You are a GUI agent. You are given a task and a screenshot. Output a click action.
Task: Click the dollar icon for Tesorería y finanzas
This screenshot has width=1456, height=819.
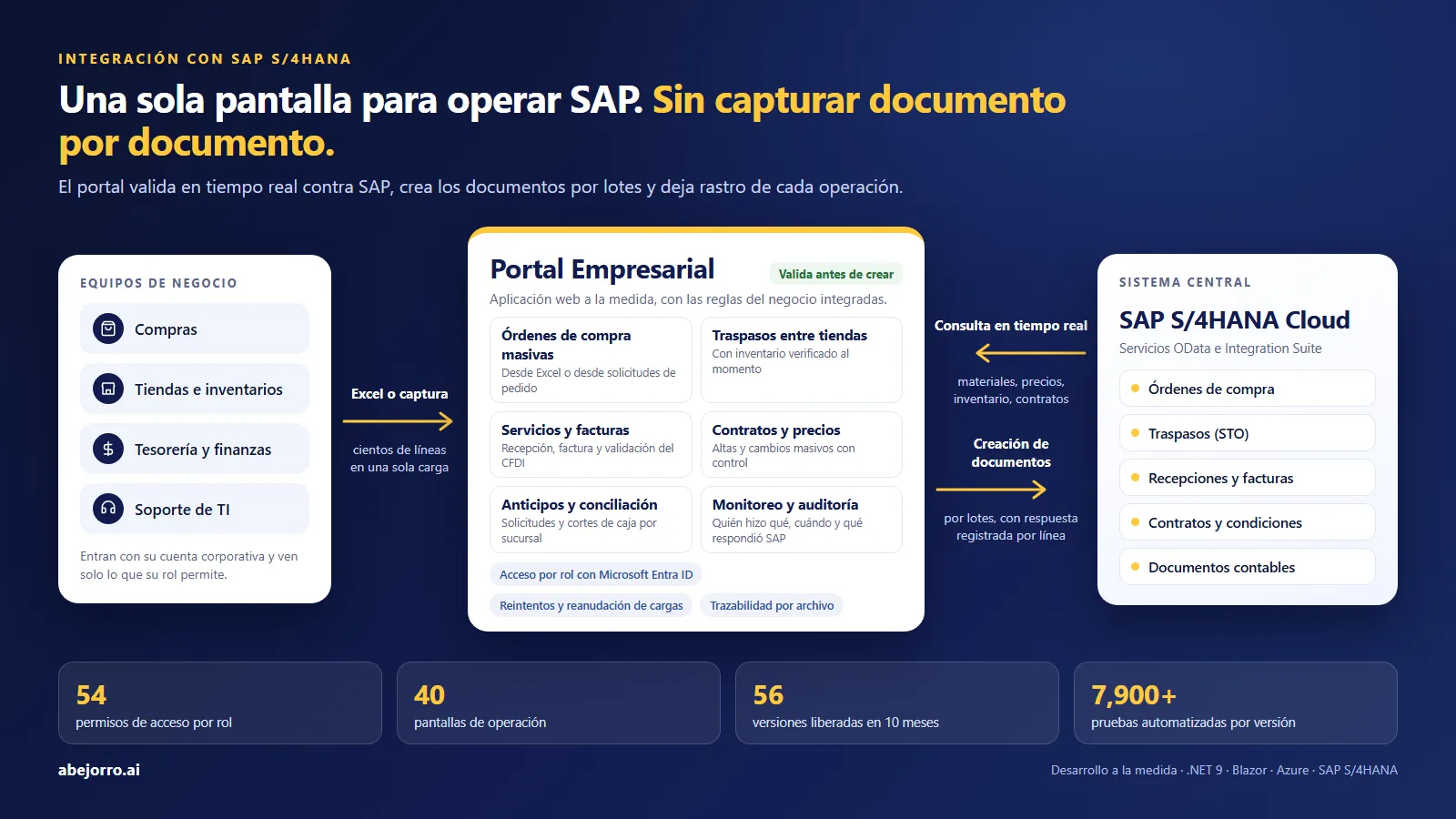(x=108, y=449)
